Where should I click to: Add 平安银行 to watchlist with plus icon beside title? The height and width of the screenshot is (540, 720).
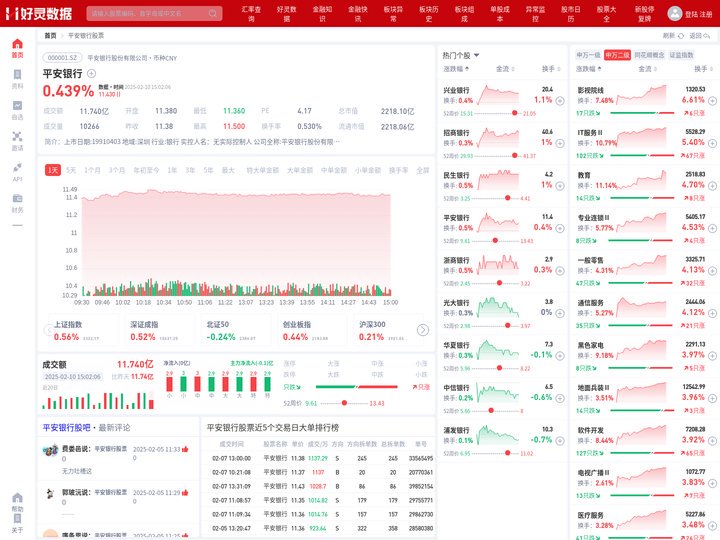[x=91, y=73]
